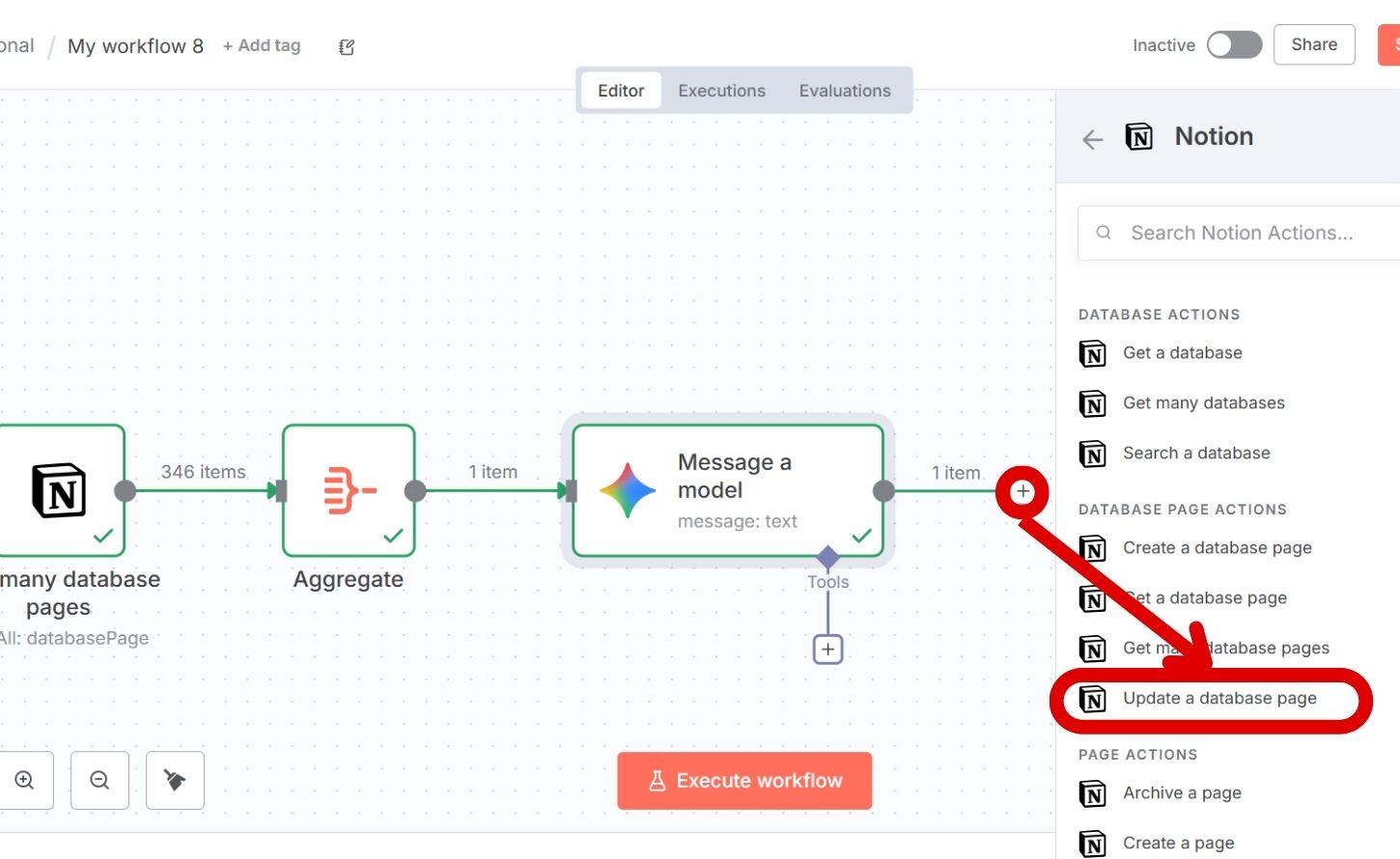
Task: Select Create a database page action
Action: (x=1217, y=548)
